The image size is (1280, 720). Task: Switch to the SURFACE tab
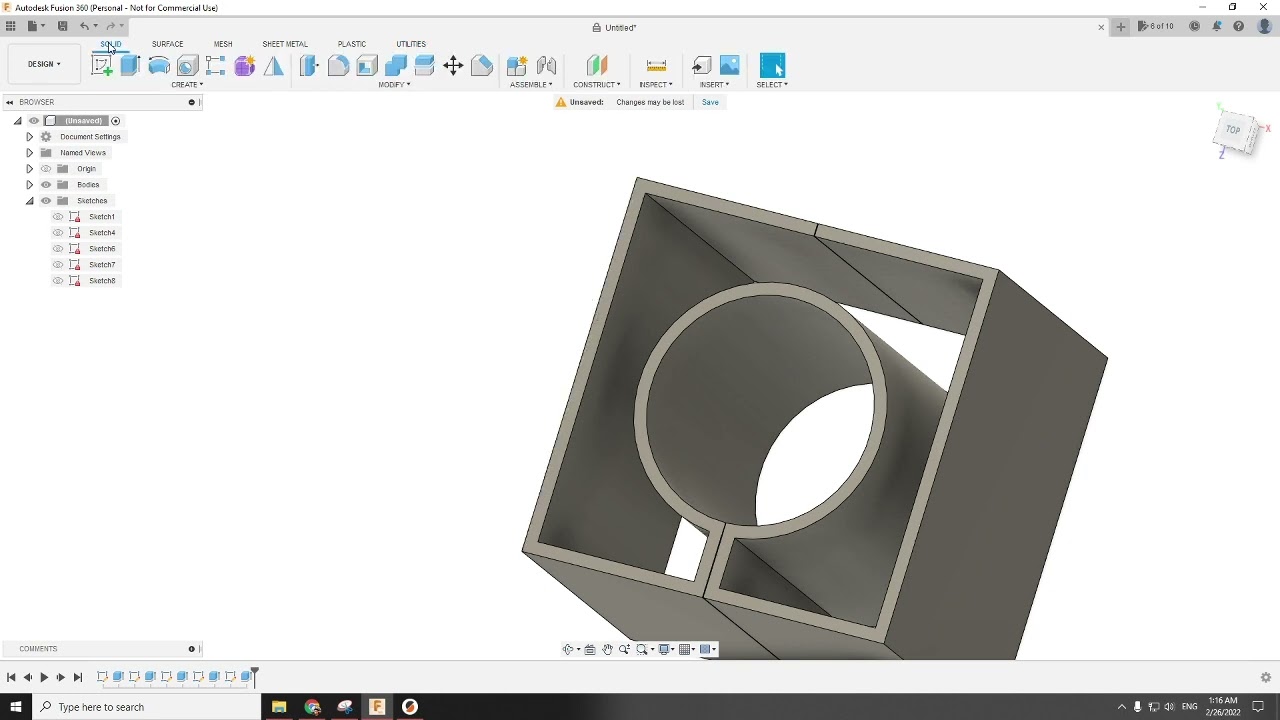[168, 44]
